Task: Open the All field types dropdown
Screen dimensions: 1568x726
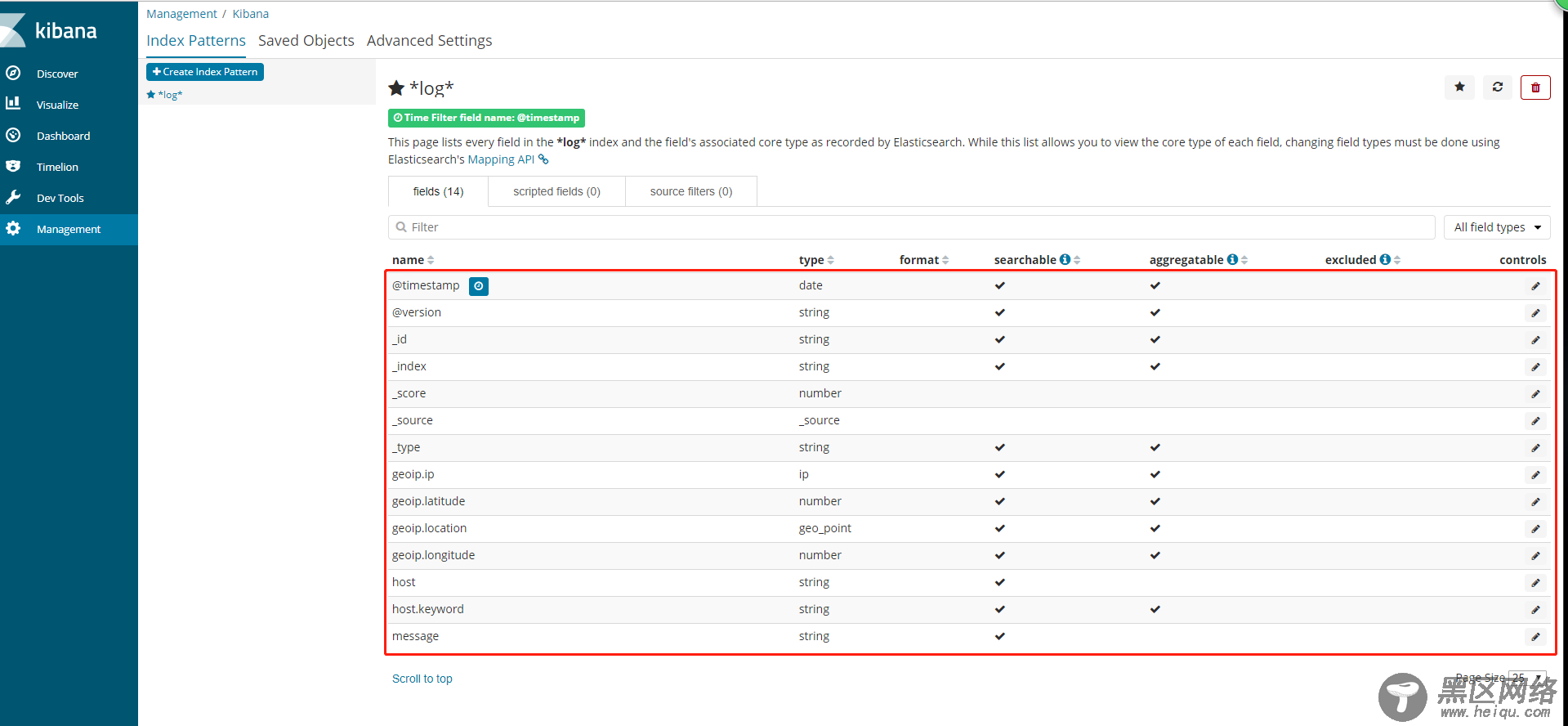Action: pos(1497,227)
